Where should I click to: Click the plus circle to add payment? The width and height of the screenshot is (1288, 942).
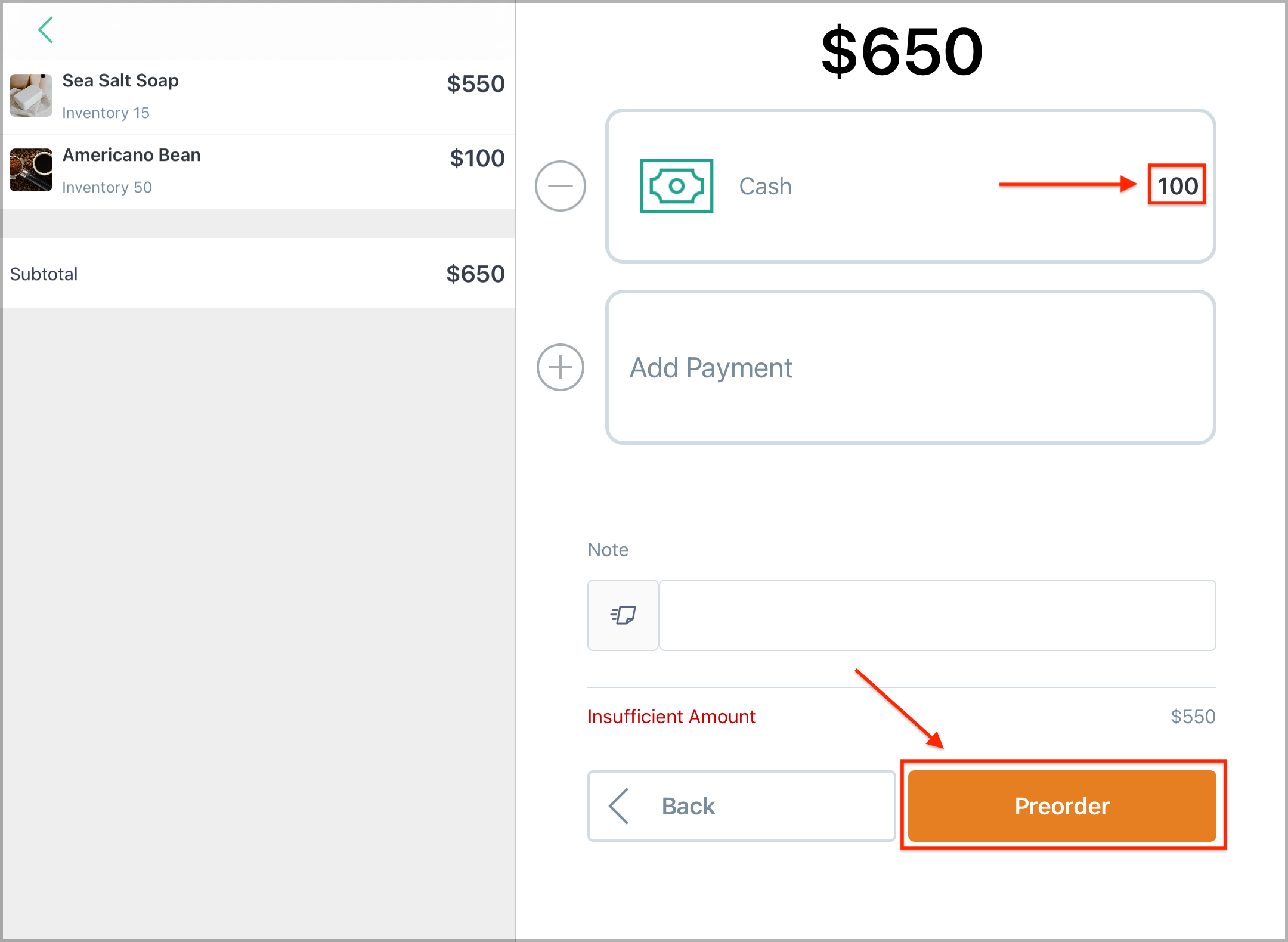(560, 367)
